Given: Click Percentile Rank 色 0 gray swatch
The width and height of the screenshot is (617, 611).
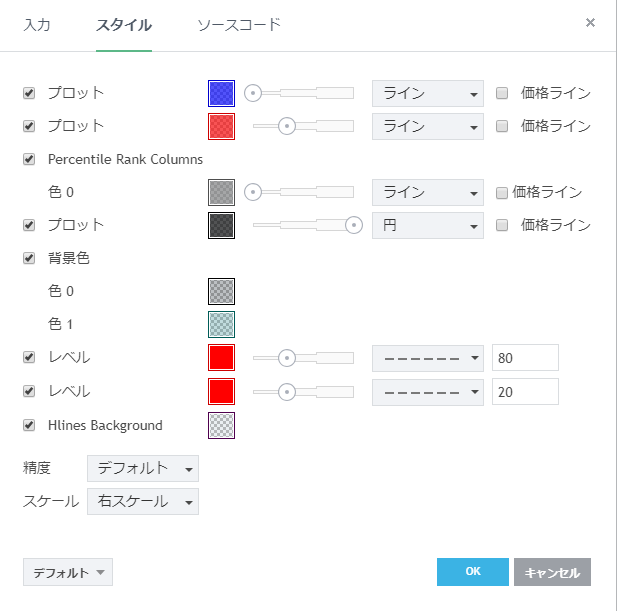Looking at the screenshot, I should (221, 192).
